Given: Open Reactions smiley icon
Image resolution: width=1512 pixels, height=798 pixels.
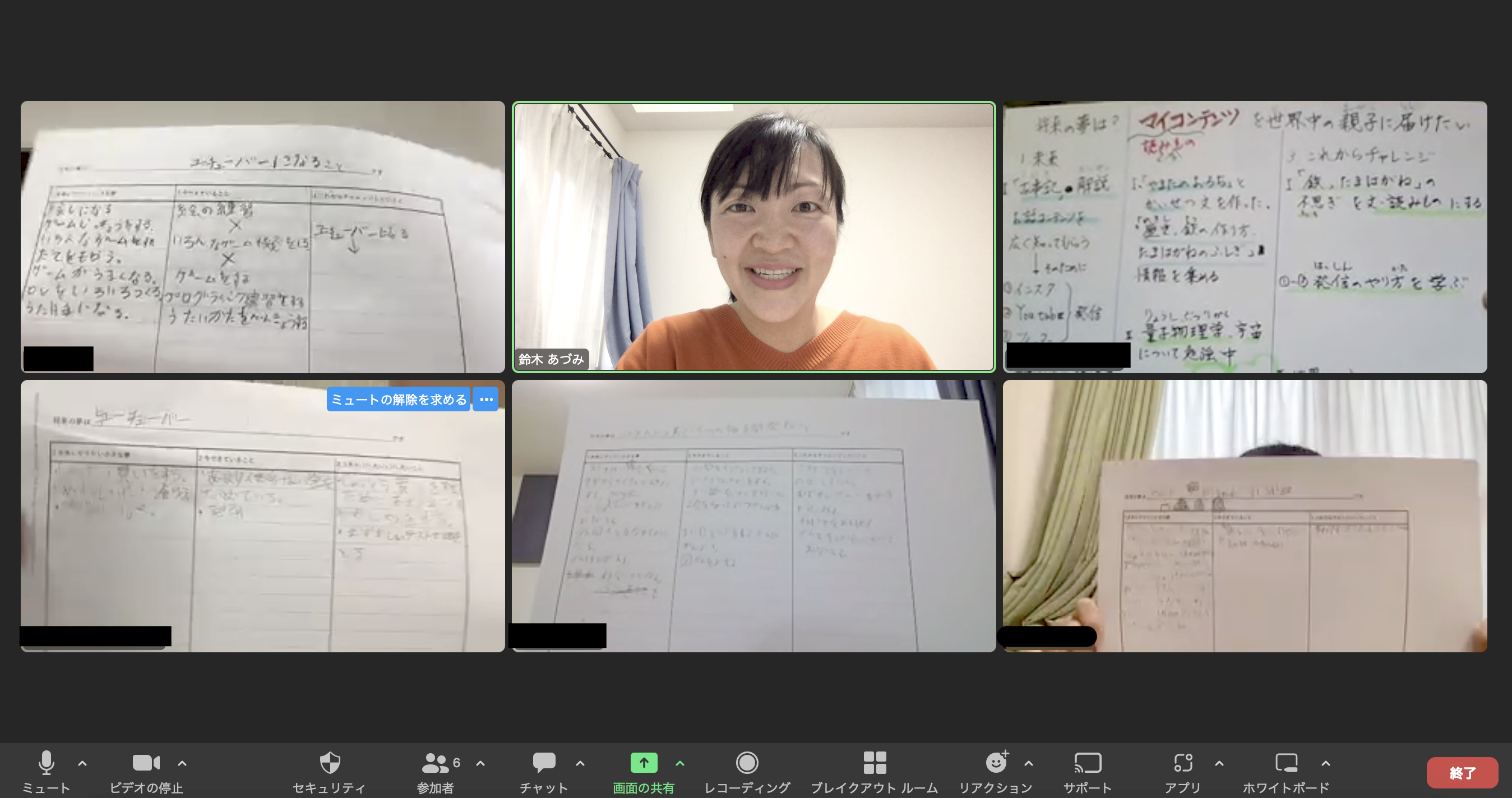Looking at the screenshot, I should tap(996, 763).
